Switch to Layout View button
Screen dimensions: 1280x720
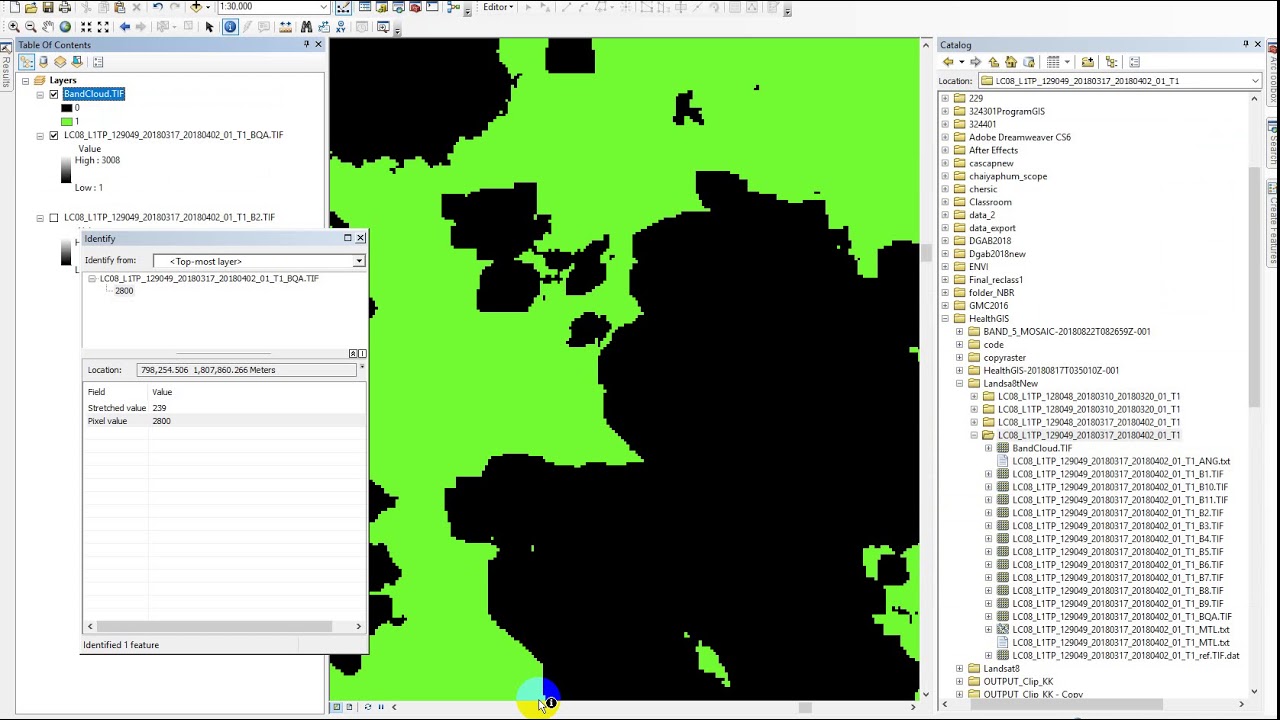[349, 707]
